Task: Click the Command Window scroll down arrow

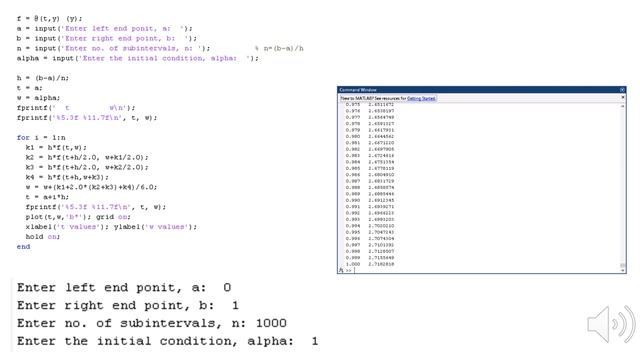Action: tap(623, 270)
